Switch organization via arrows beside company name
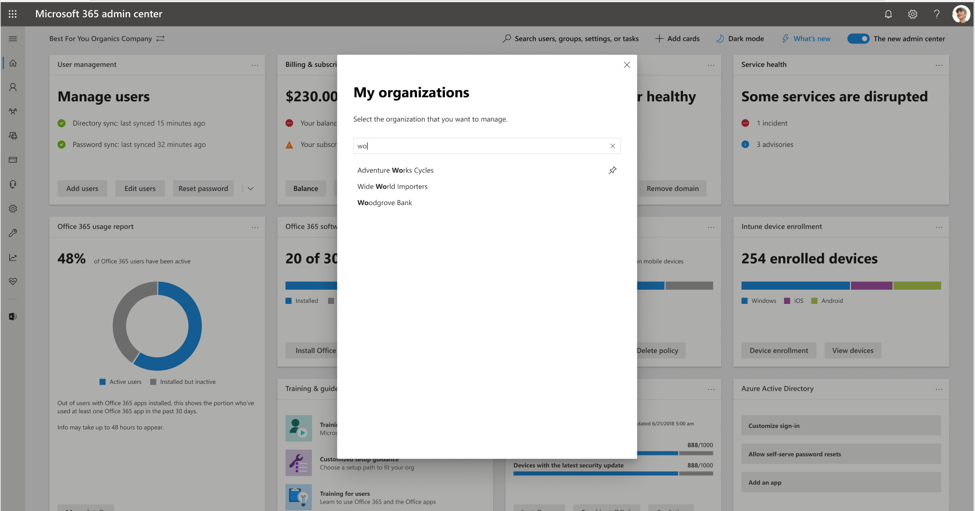 [160, 39]
